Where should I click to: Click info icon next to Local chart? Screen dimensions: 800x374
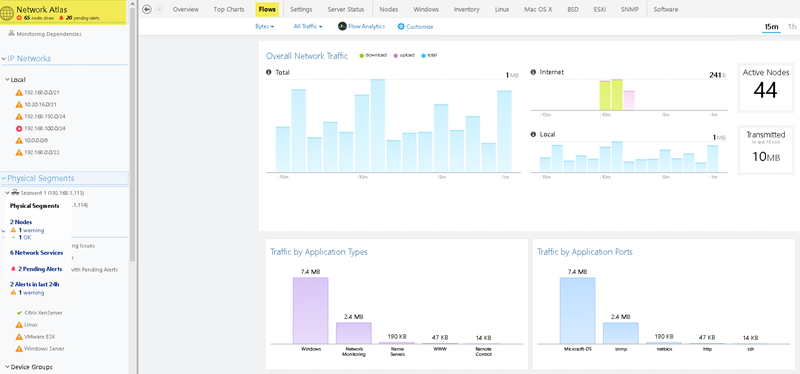point(533,135)
